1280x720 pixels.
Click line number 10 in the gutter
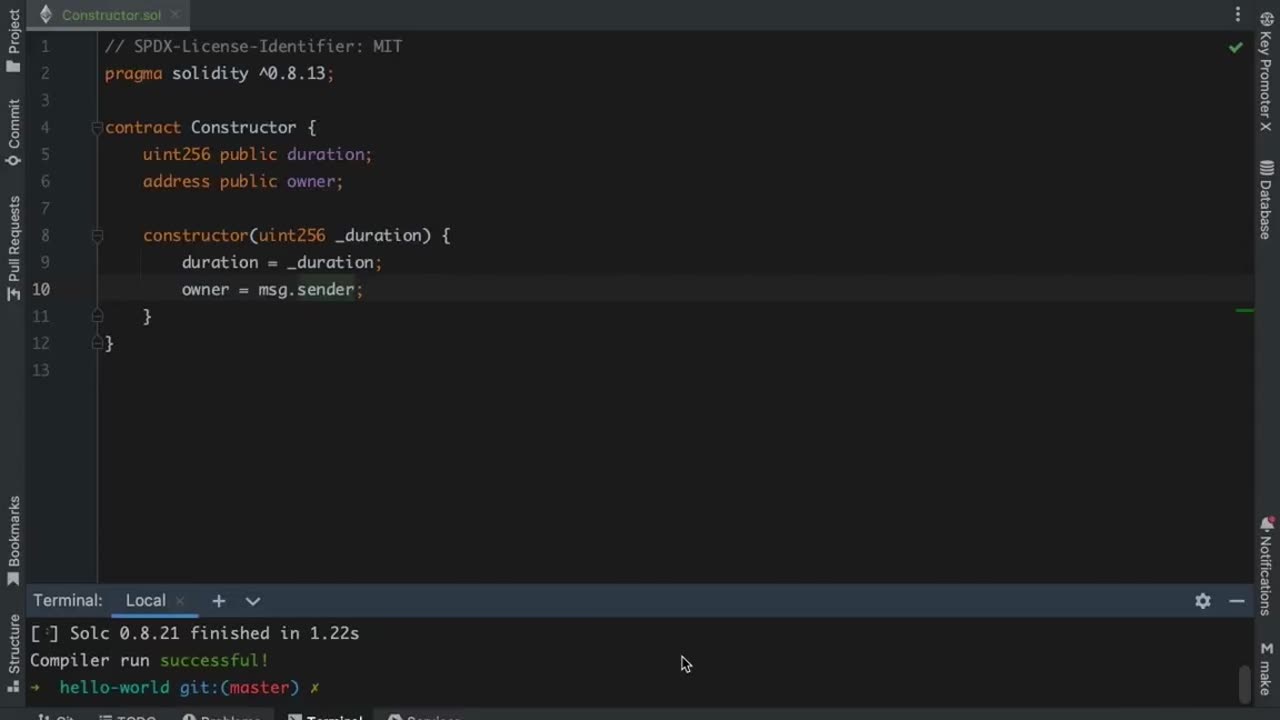pyautogui.click(x=40, y=289)
